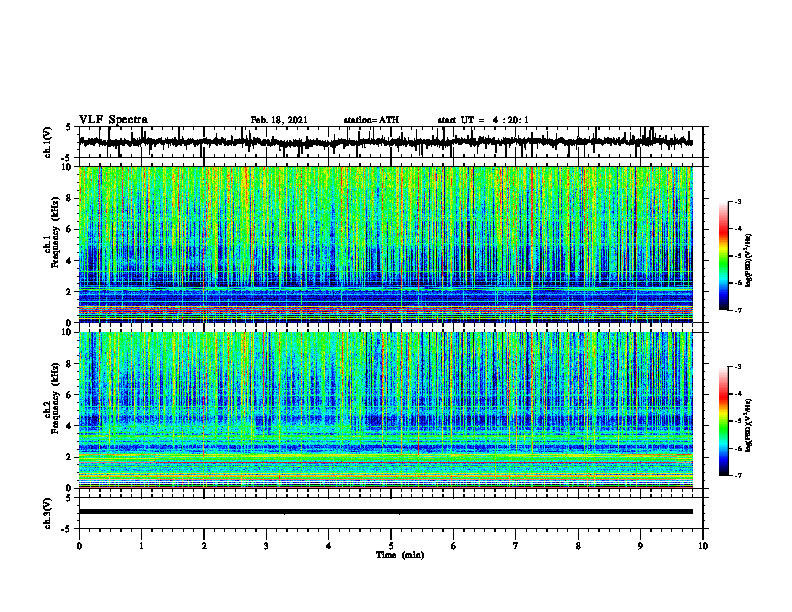Click the ch.2 spectrogram color scale bar

723,421
